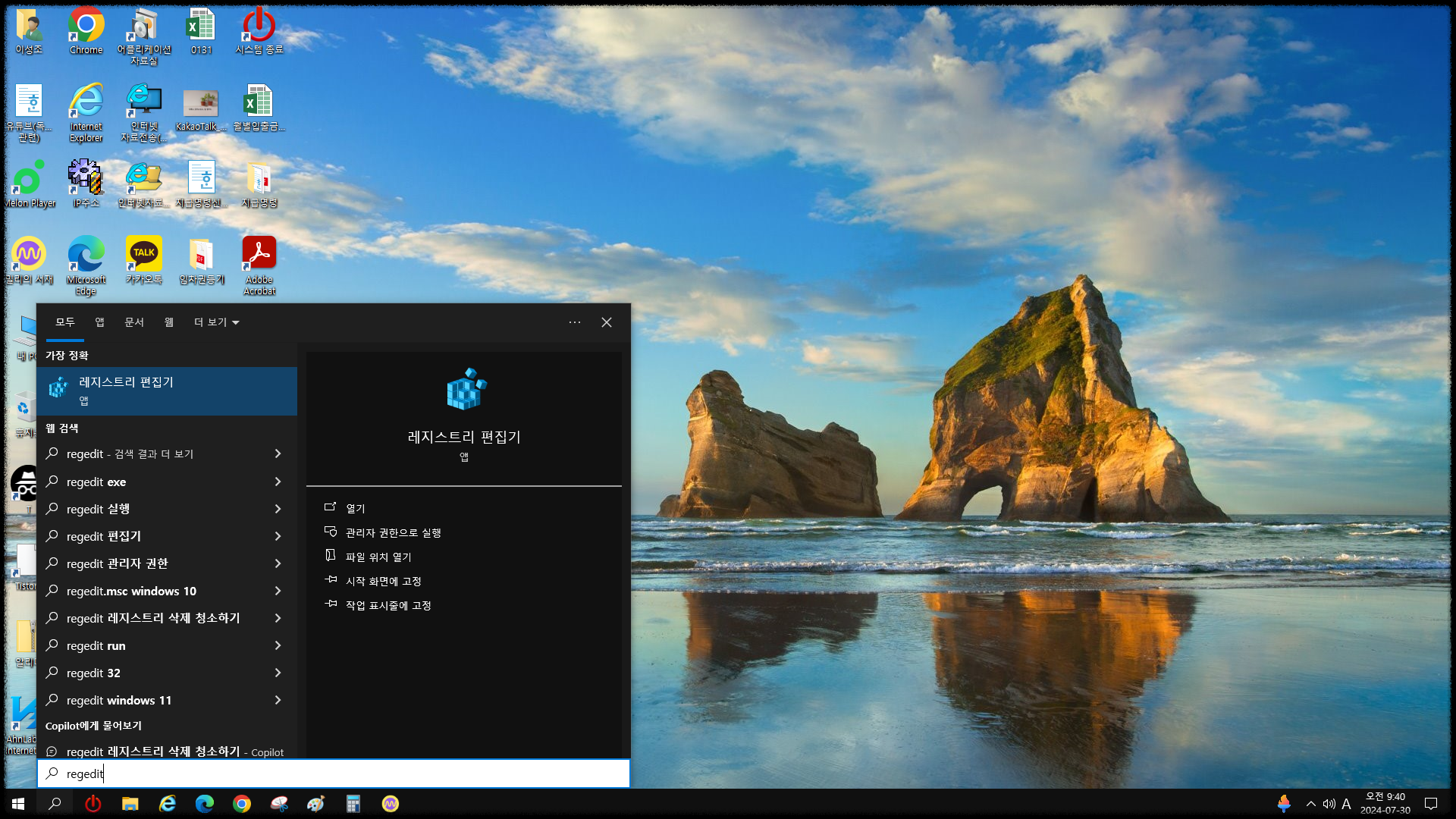Expand 'regedit exe' web suggestion arrow

(x=278, y=482)
